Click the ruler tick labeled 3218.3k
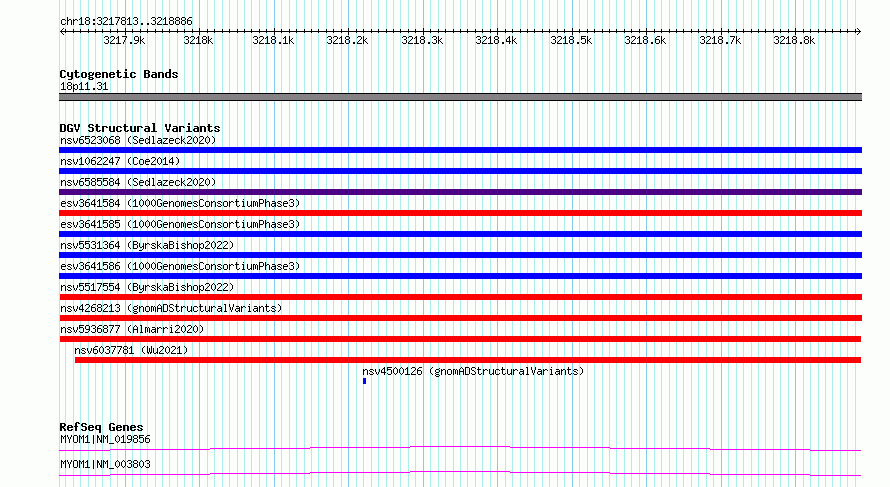 (x=422, y=40)
